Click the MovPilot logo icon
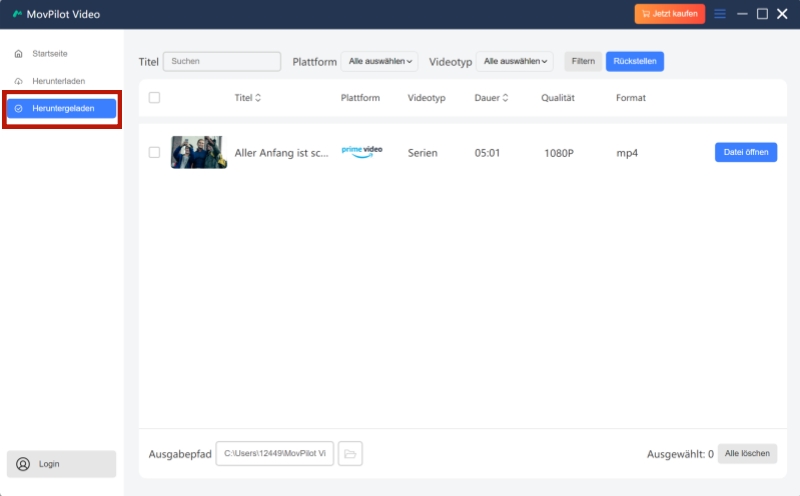The image size is (800, 496). pyautogui.click(x=17, y=14)
